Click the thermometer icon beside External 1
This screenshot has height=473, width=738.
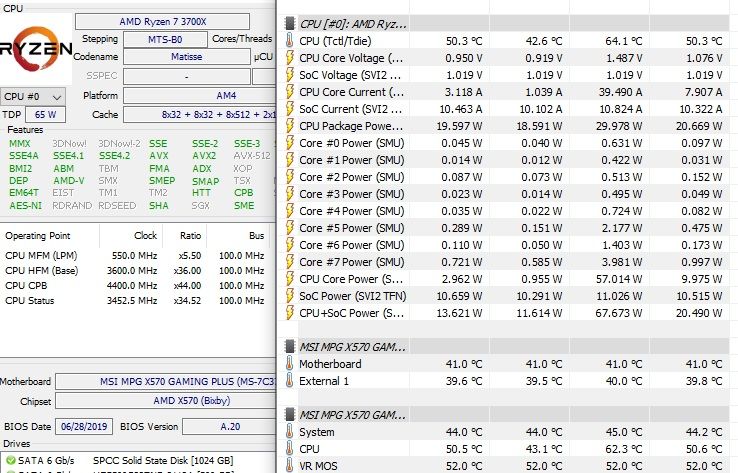[x=290, y=381]
